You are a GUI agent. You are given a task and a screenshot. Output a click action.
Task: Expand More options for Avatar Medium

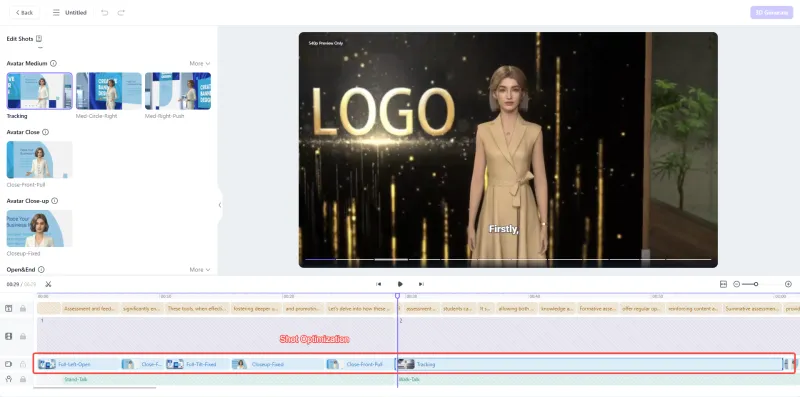pyautogui.click(x=199, y=64)
